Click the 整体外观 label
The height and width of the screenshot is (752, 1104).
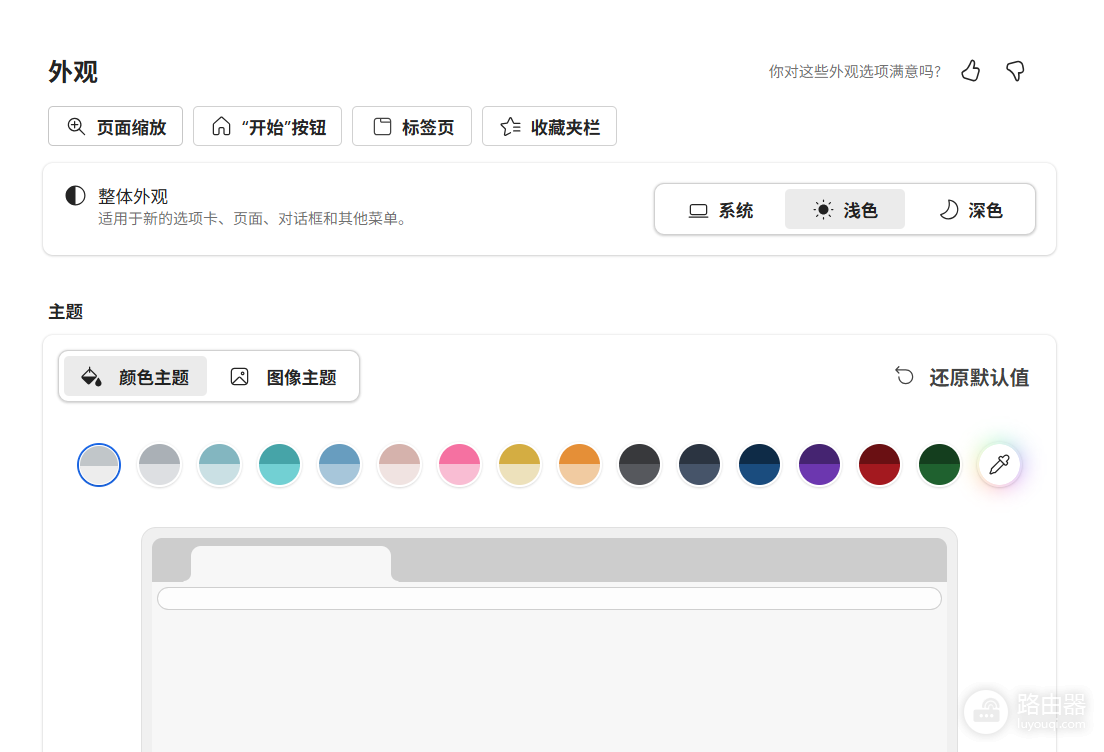(x=132, y=196)
